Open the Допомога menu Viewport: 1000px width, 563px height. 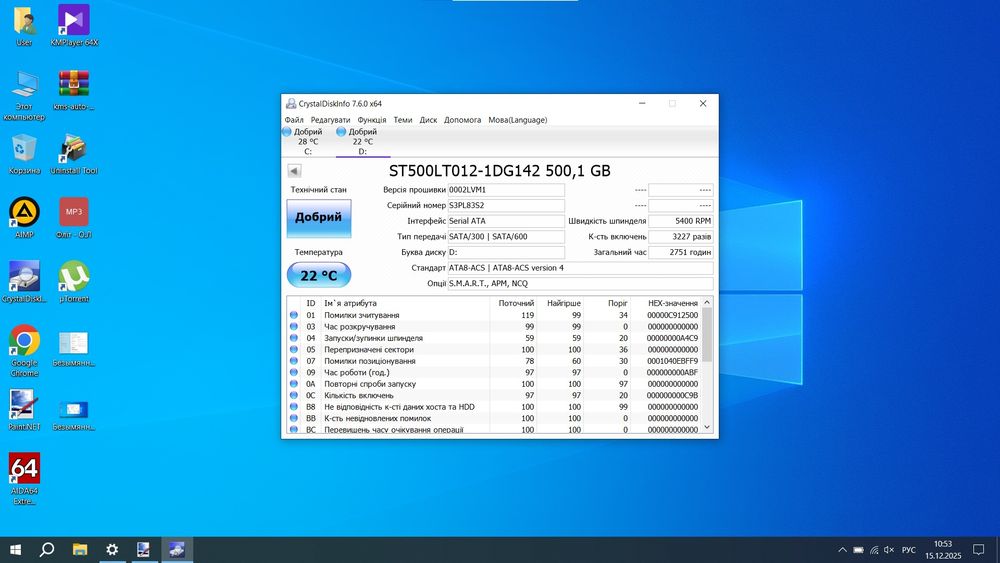pyautogui.click(x=462, y=120)
